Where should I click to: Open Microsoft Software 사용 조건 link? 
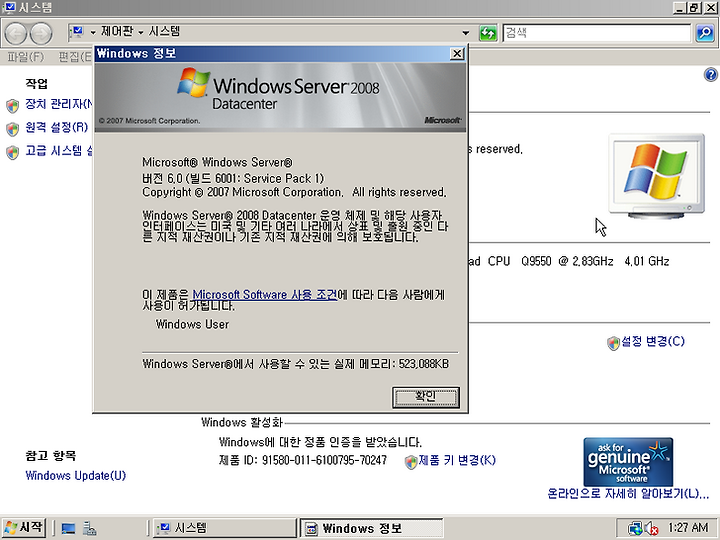(x=264, y=294)
